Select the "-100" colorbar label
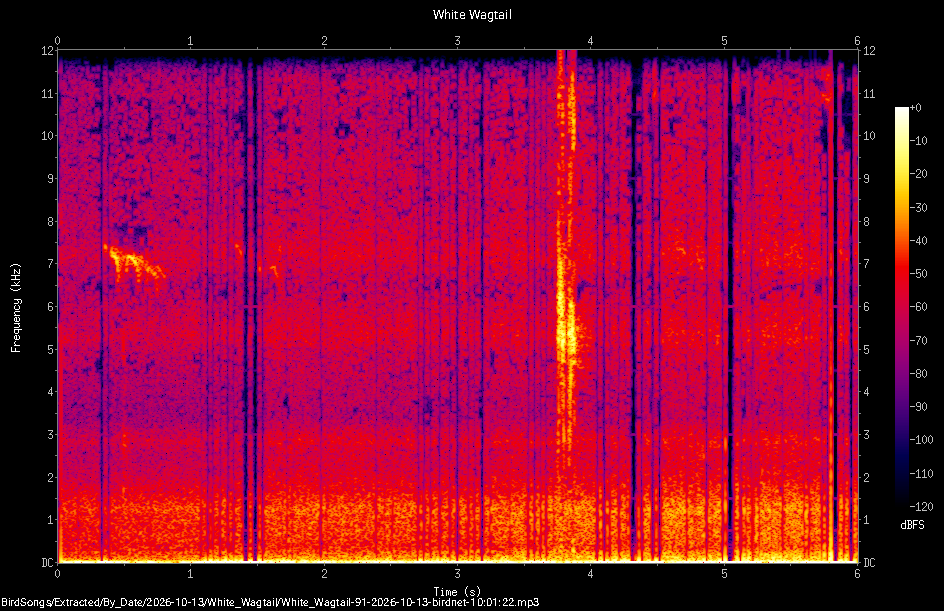 pyautogui.click(x=922, y=440)
